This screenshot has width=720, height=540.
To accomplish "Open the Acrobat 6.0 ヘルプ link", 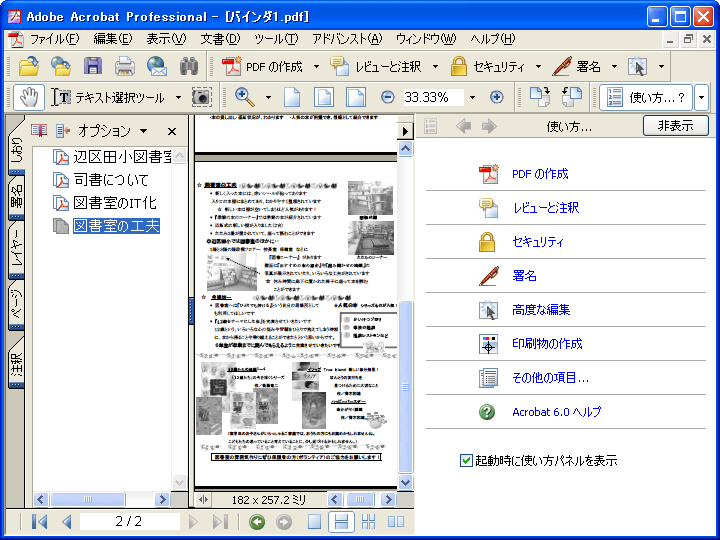I will click(x=557, y=412).
